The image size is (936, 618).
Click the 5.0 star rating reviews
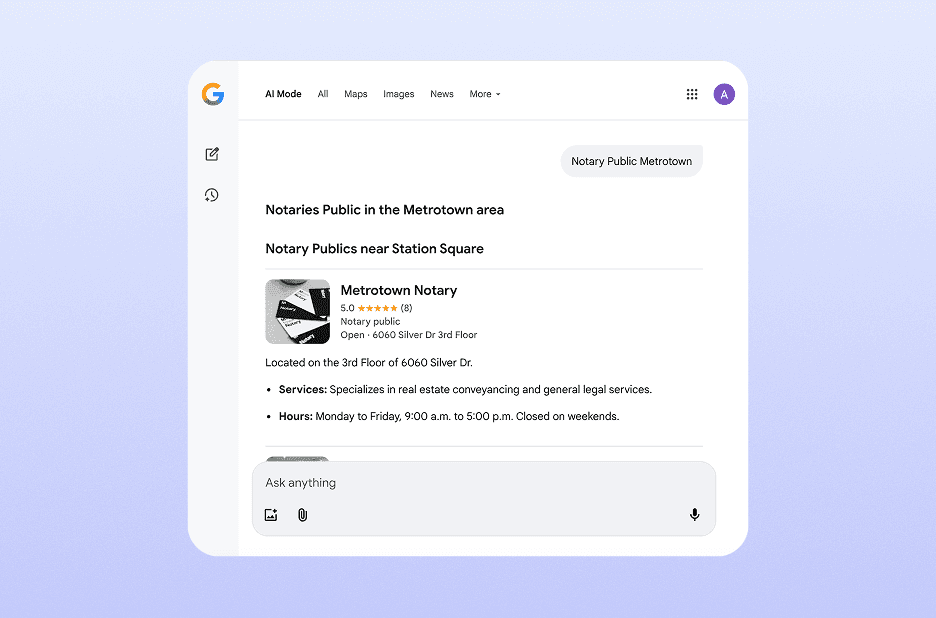[376, 308]
